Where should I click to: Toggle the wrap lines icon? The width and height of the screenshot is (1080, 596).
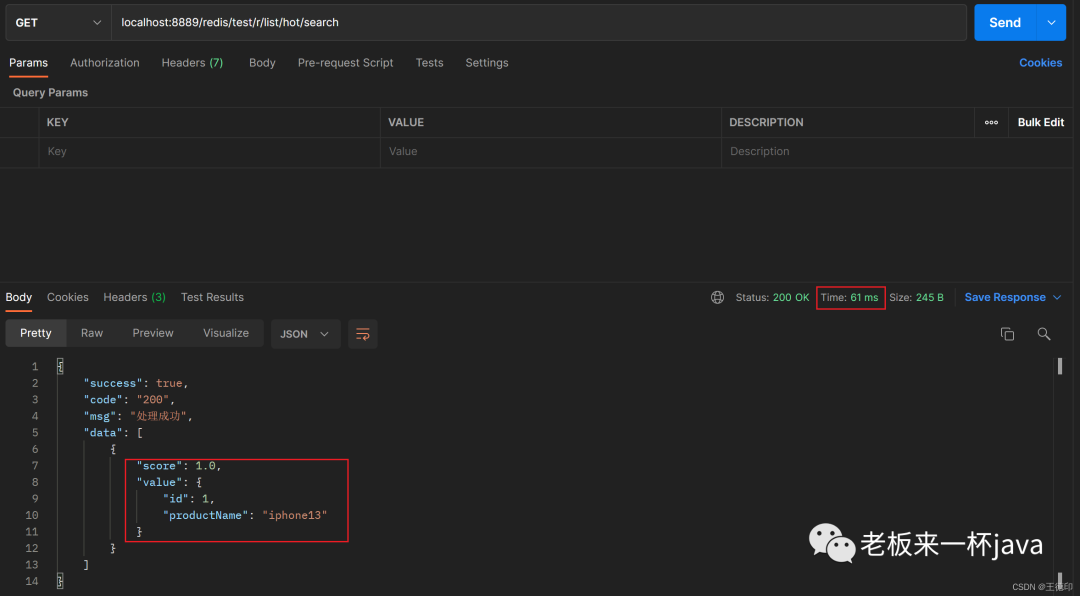(363, 334)
